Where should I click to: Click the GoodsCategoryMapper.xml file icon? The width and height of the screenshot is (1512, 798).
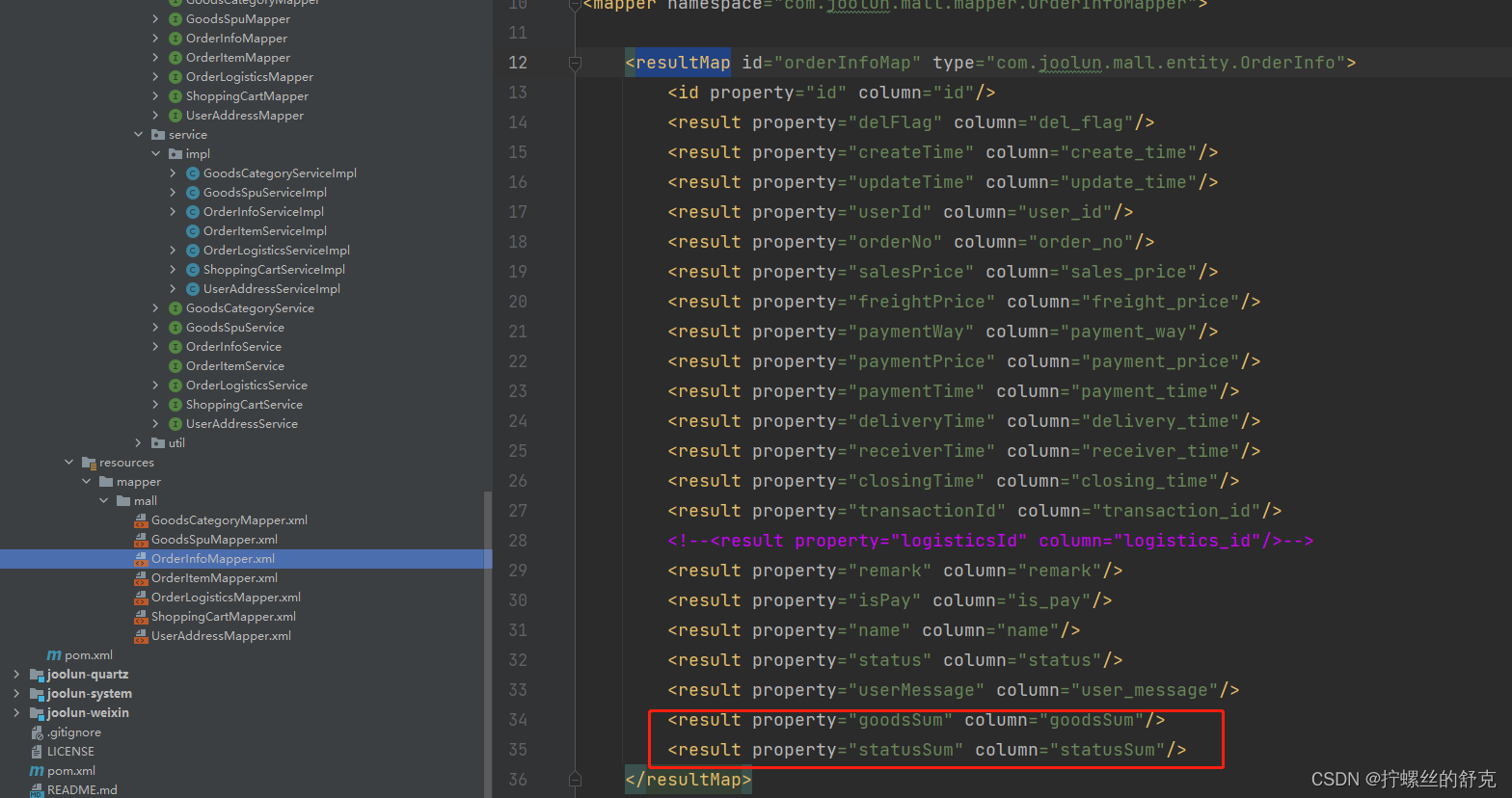tap(141, 520)
